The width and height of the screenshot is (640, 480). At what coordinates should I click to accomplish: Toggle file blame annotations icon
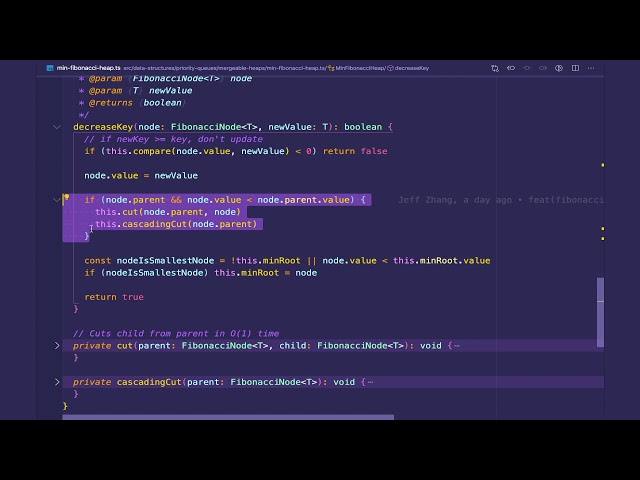coord(559,68)
